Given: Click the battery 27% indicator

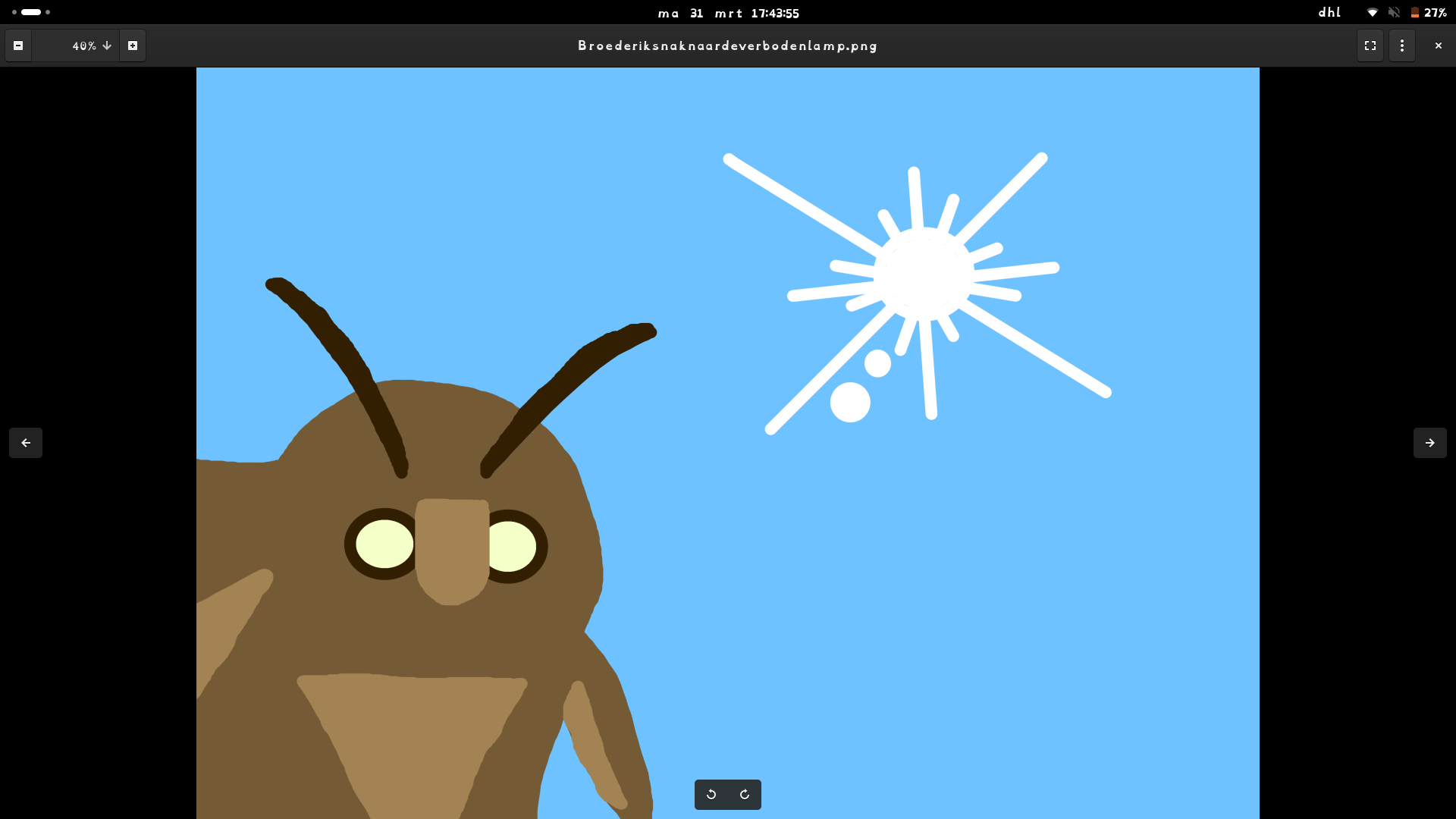Looking at the screenshot, I should 1429,13.
